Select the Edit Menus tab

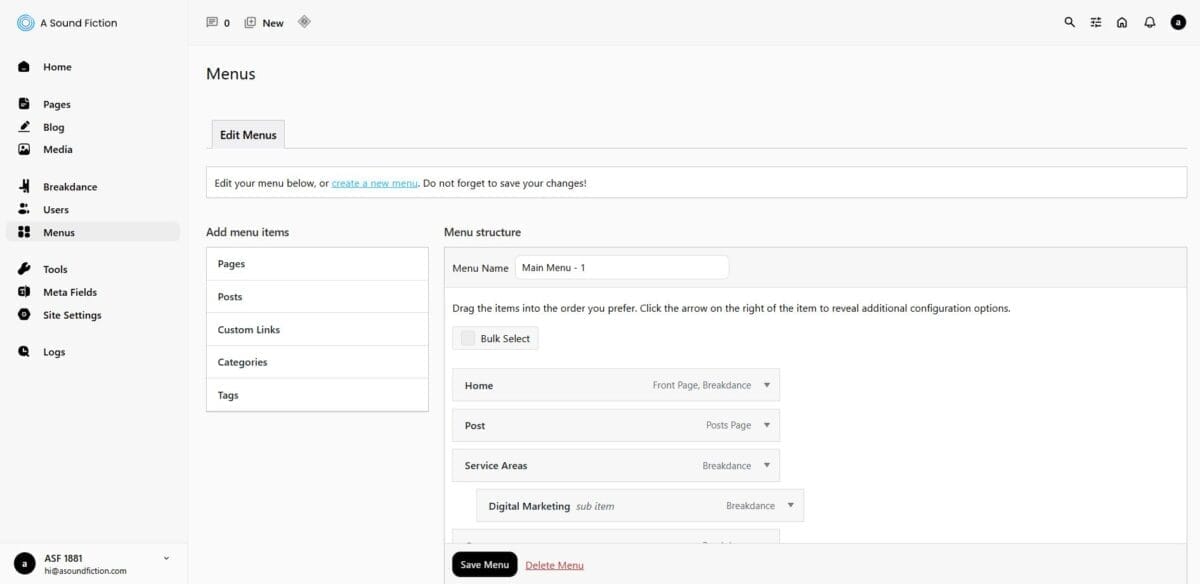point(248,135)
